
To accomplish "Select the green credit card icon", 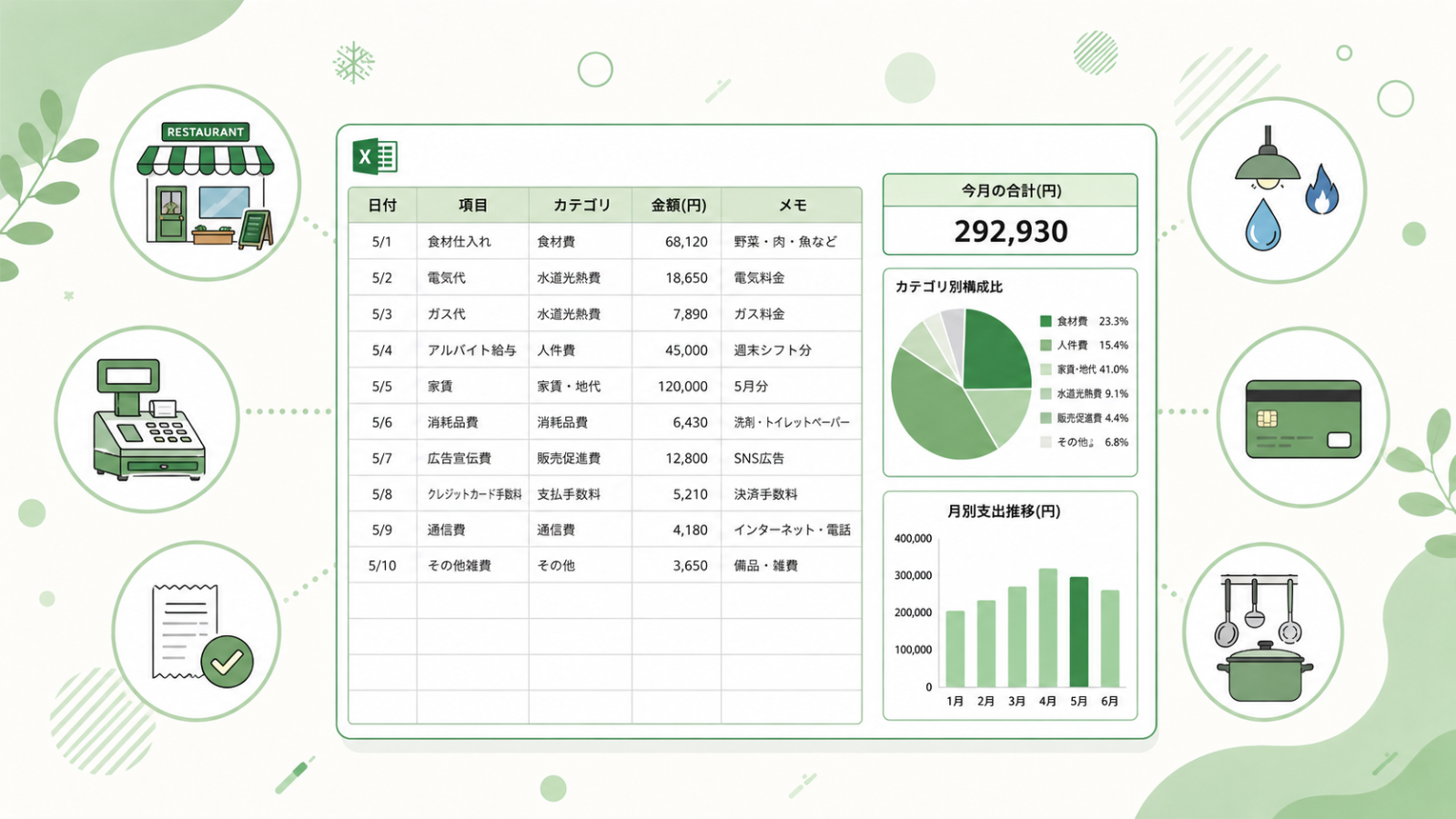I will pyautogui.click(x=1303, y=419).
